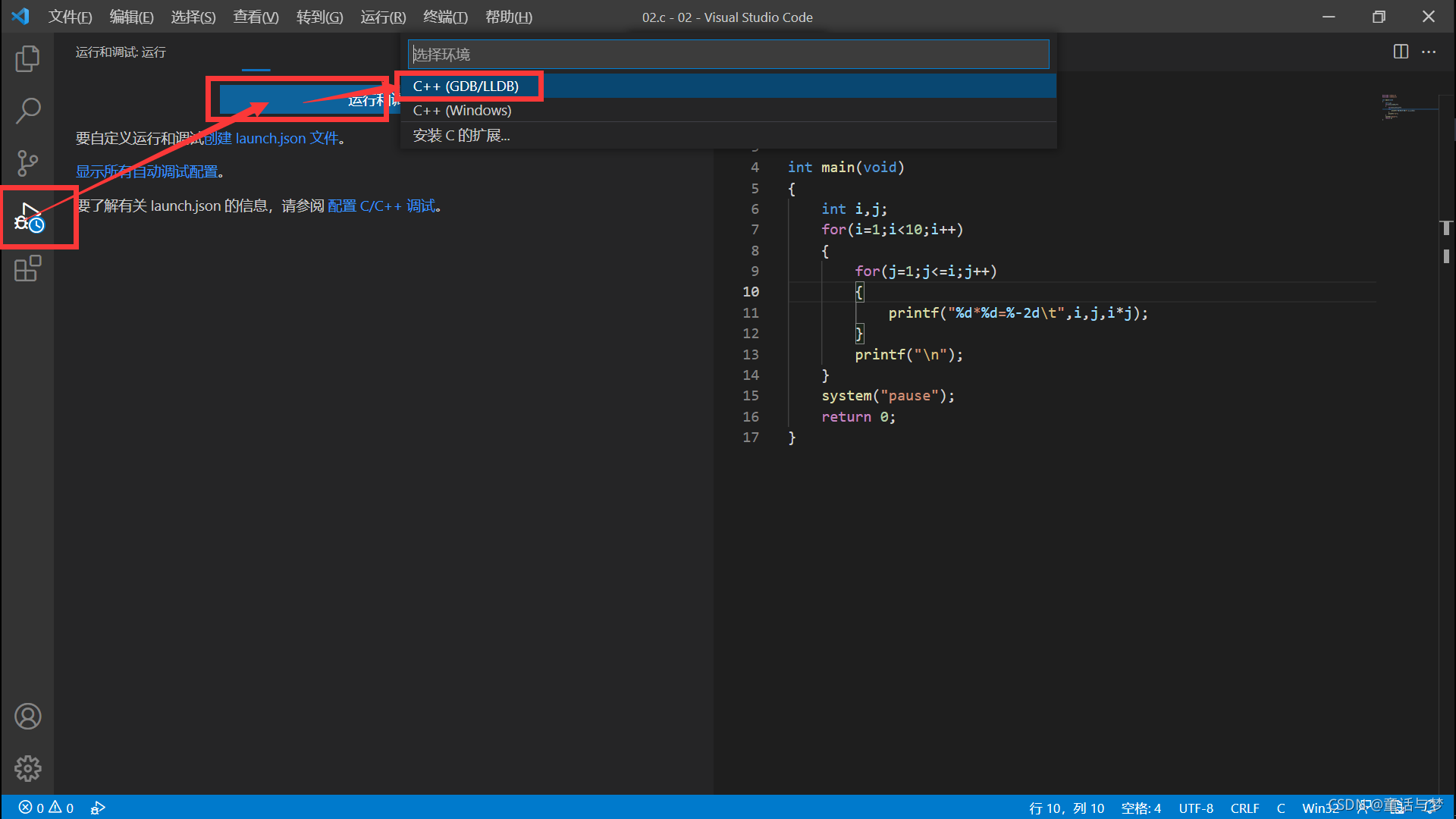Click the 显示所有自动调试配置 link
Screen dimensions: 1456x819
coord(146,172)
